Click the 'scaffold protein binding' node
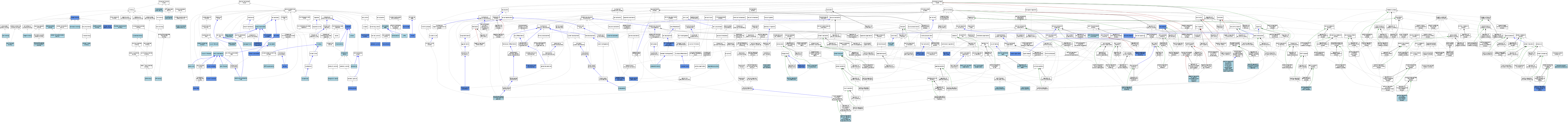Screen dimensions: 1568x122 point(97,27)
